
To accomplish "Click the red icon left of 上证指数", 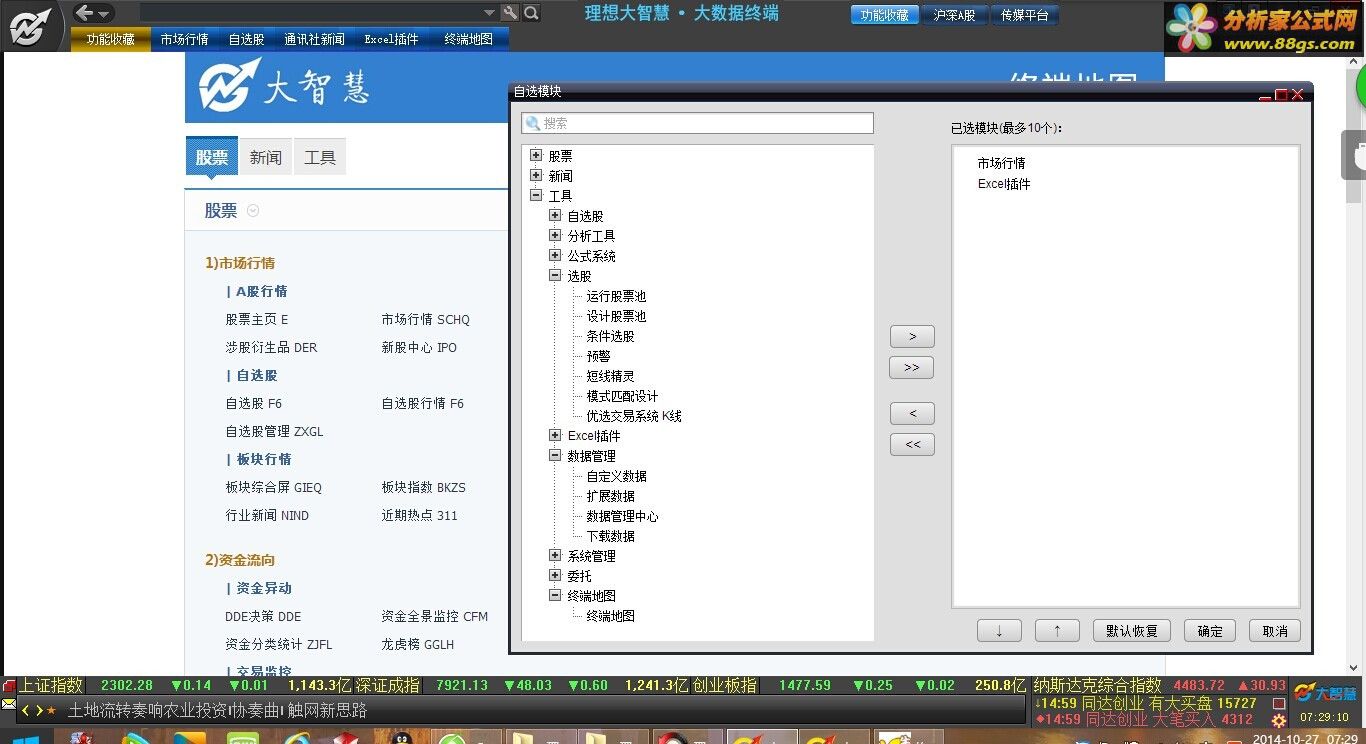I will [9, 686].
